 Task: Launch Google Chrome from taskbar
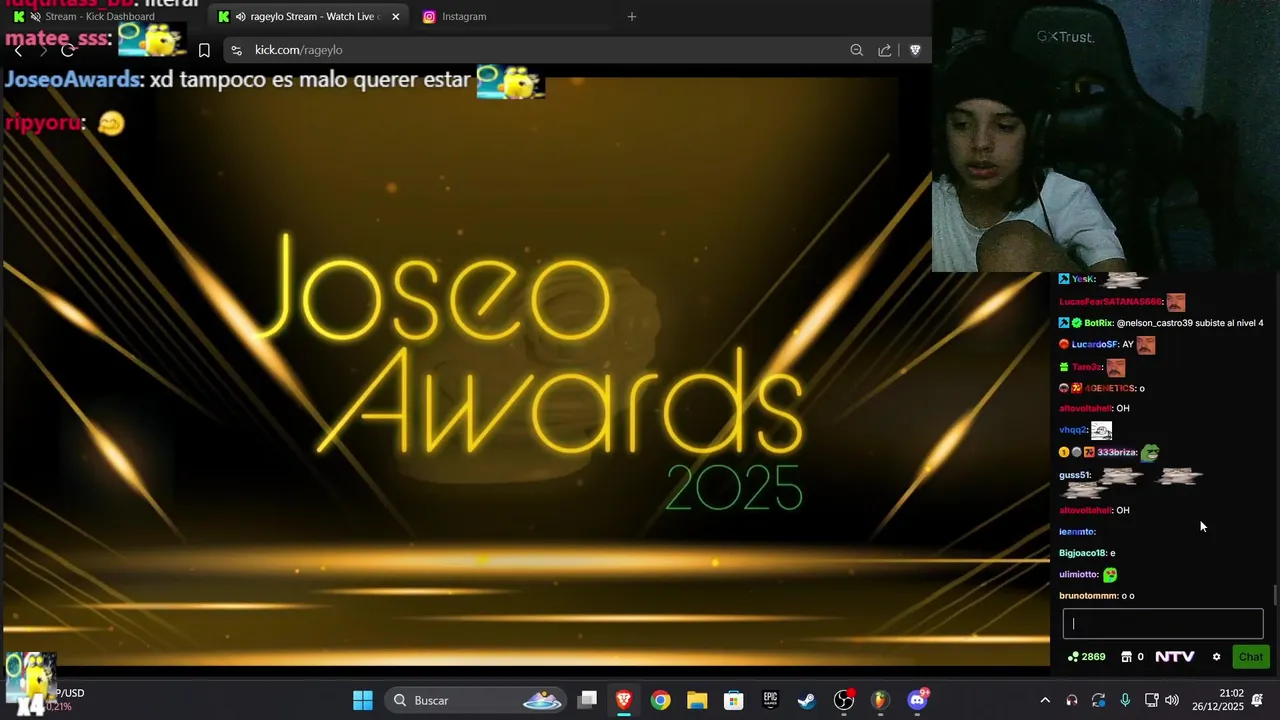pos(661,700)
